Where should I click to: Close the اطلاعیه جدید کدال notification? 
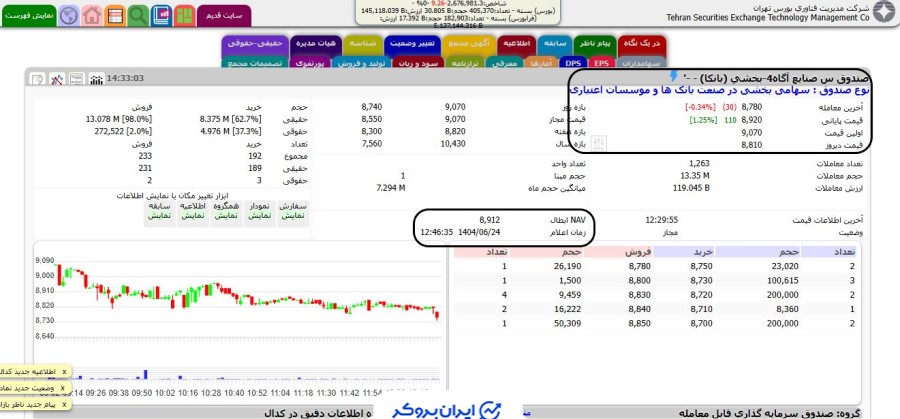tap(64, 372)
